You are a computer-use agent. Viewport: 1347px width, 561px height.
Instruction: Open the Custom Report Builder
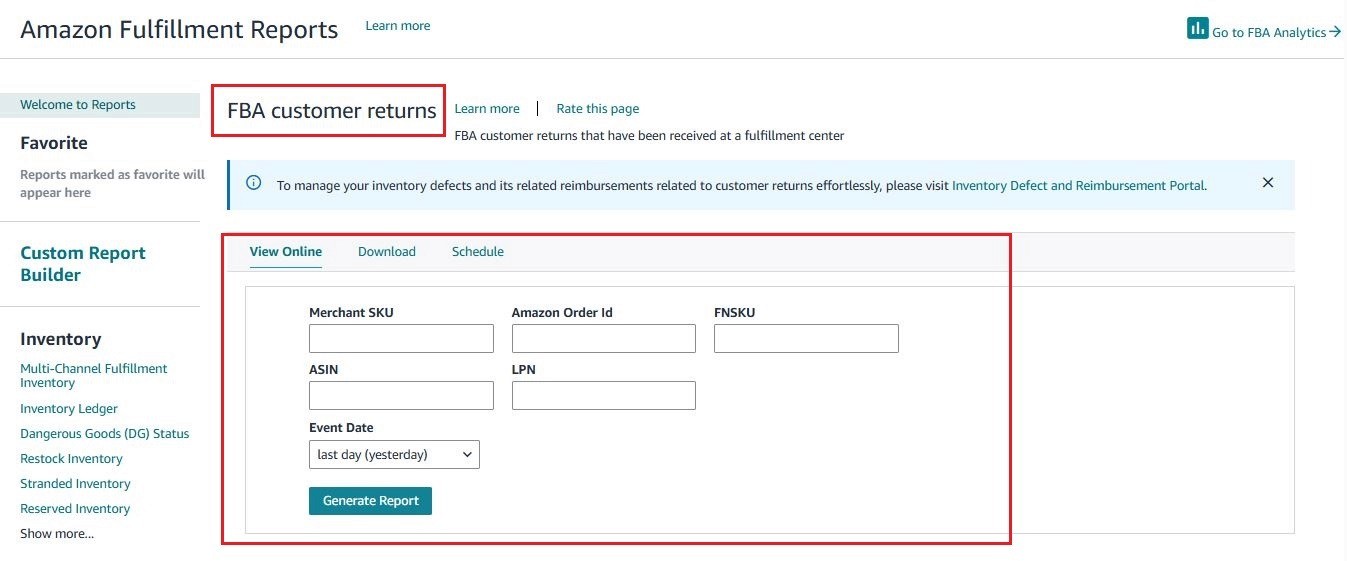point(83,264)
